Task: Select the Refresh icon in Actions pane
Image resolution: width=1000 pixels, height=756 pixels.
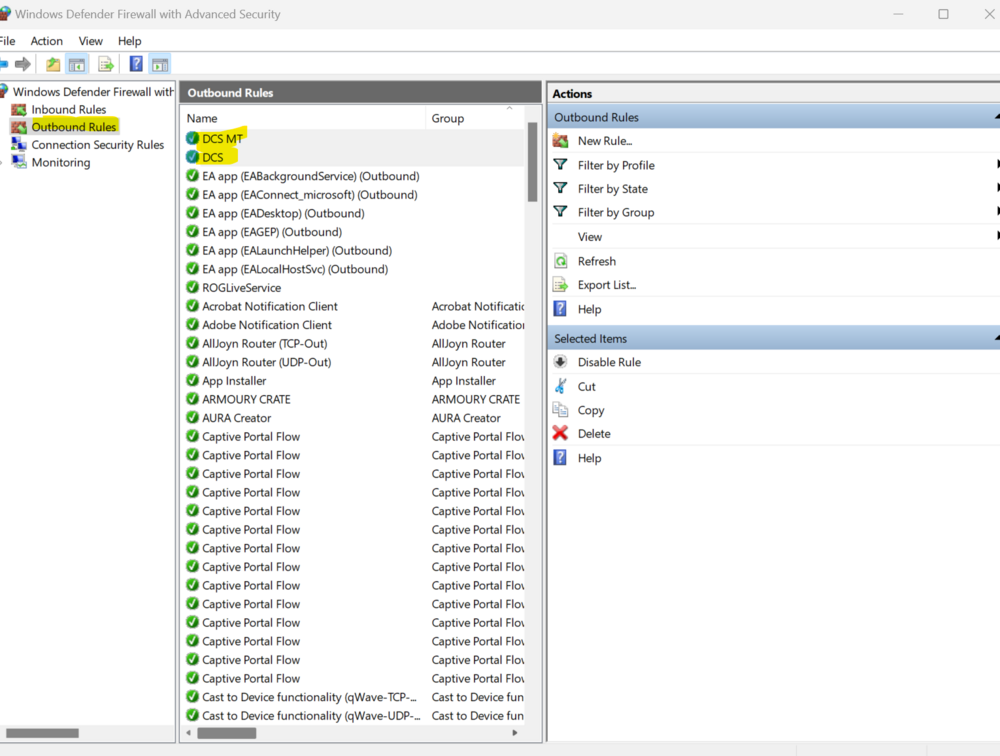Action: tap(561, 260)
